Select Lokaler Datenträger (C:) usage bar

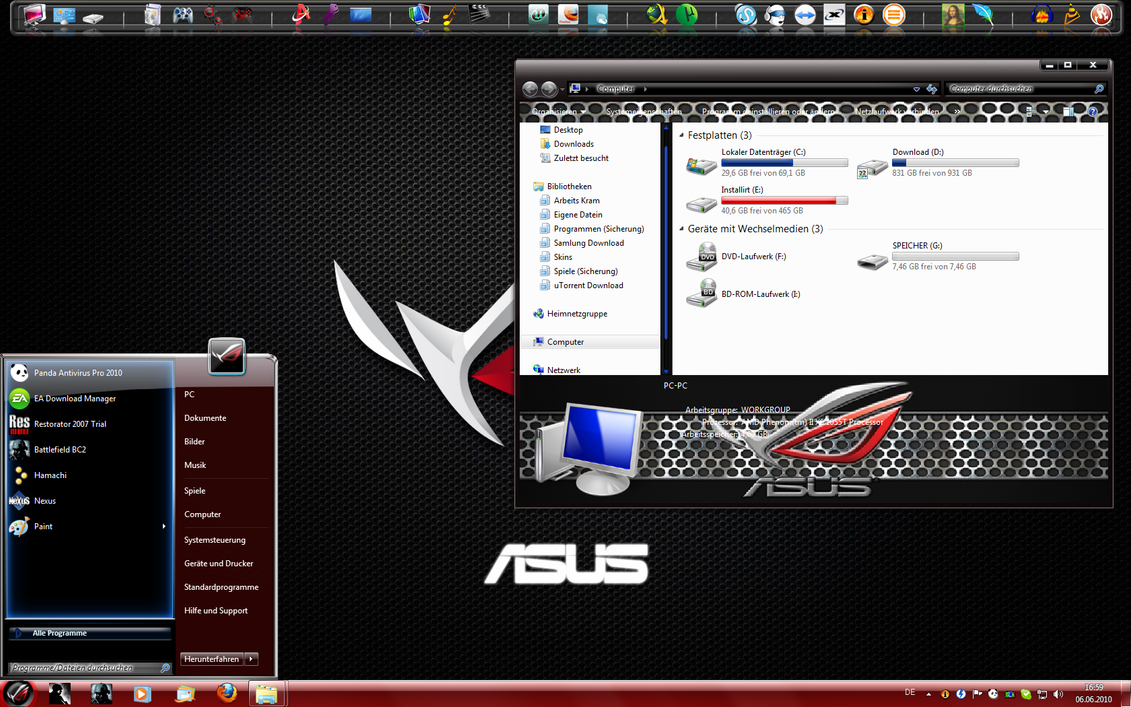[x=785, y=163]
